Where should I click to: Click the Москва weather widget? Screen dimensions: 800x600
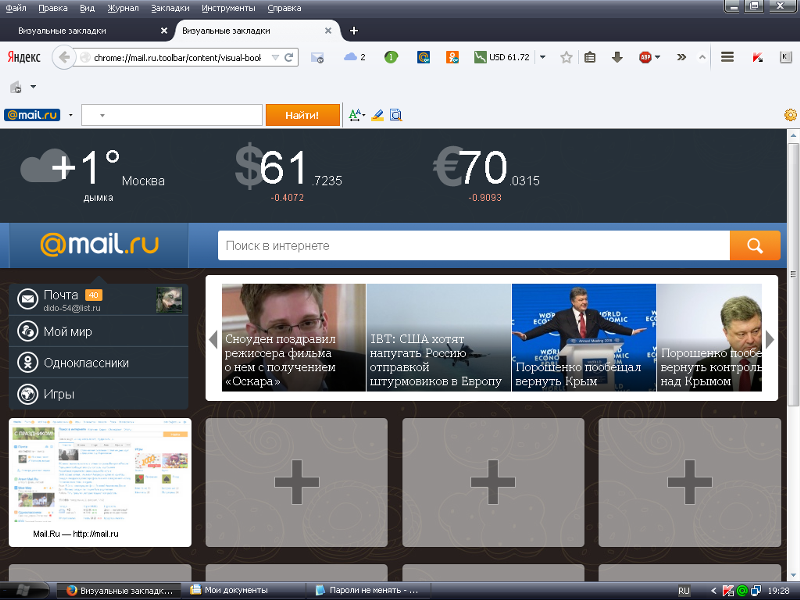(x=93, y=175)
